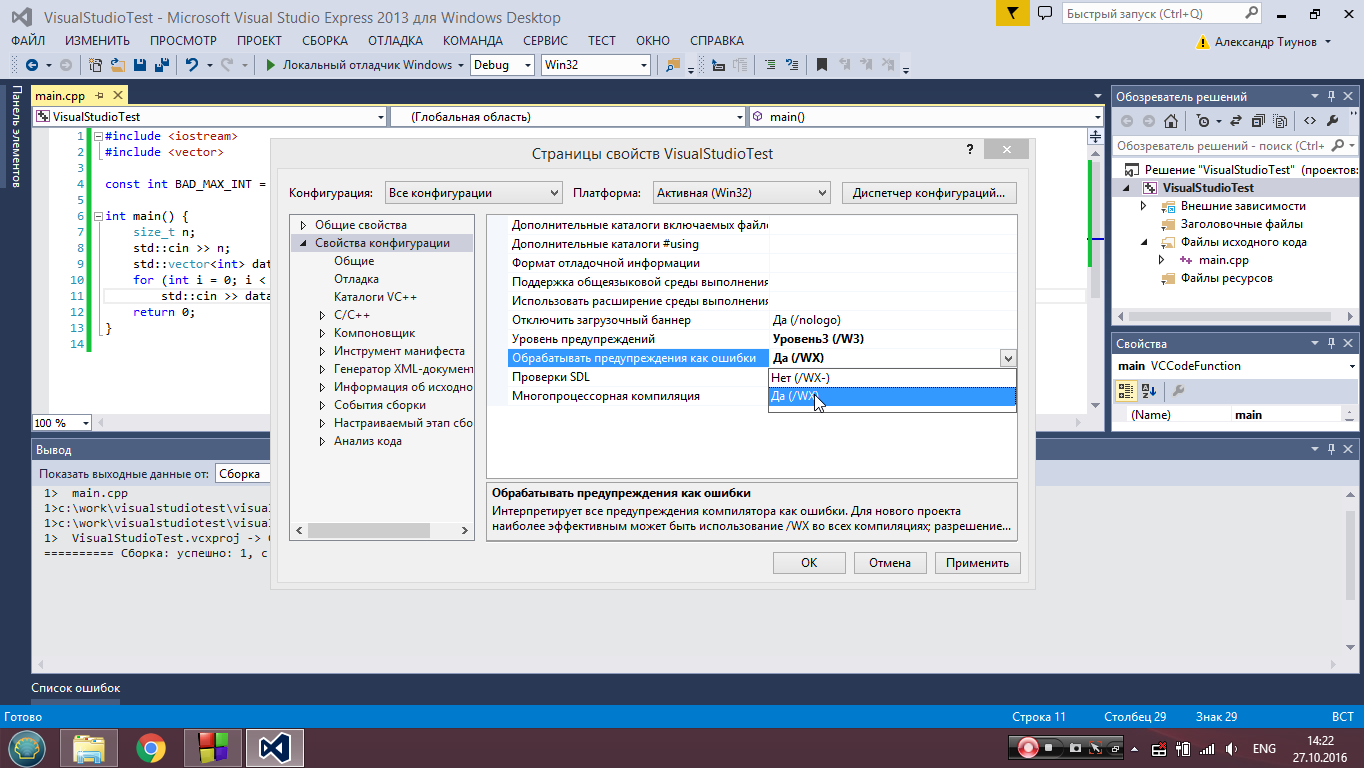Screen dimensions: 1364x768
Task: Expand the Общие свойства tree node
Action: tap(303, 225)
